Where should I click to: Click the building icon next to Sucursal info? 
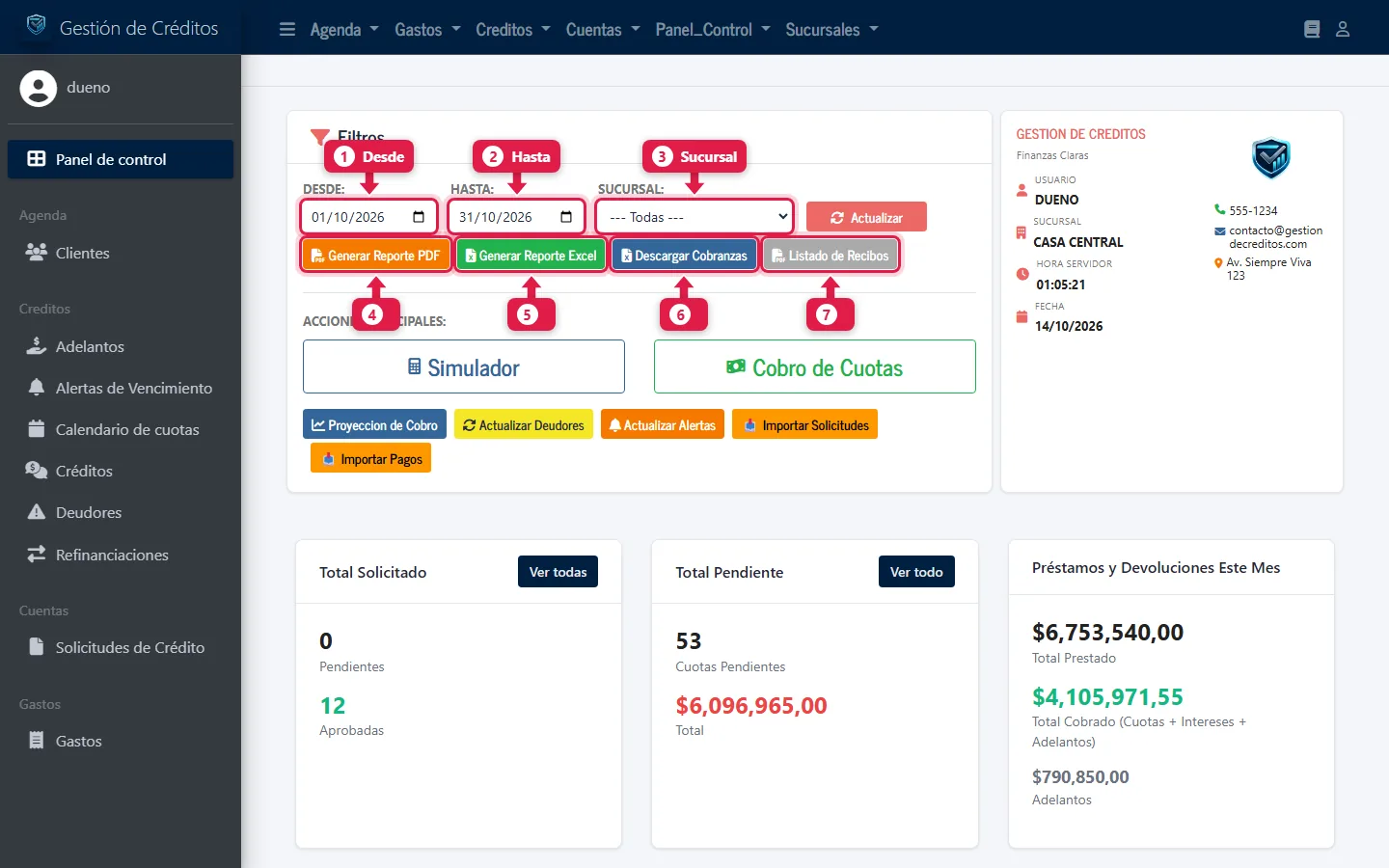pos(1021,232)
